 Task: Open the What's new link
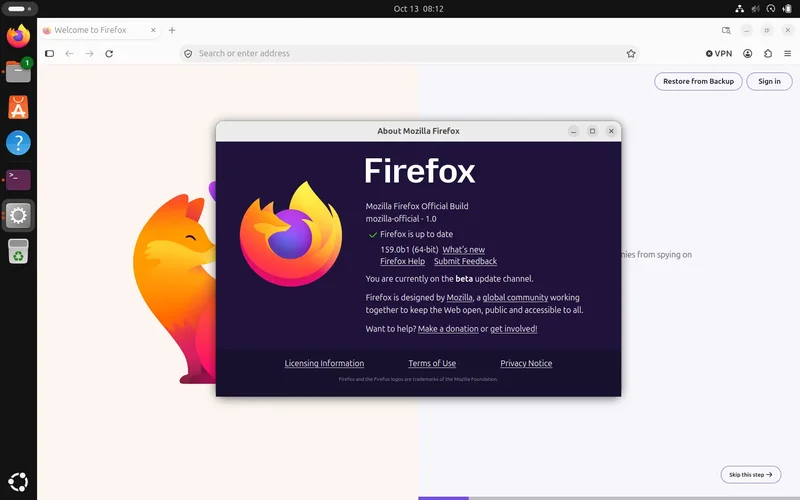[463, 249]
